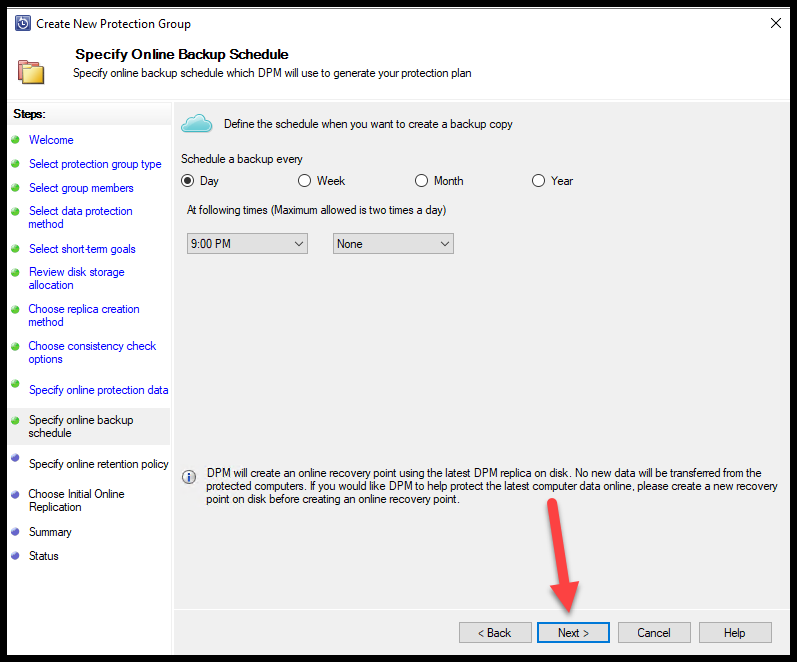
Task: Click the Summary step label
Action: coord(50,532)
